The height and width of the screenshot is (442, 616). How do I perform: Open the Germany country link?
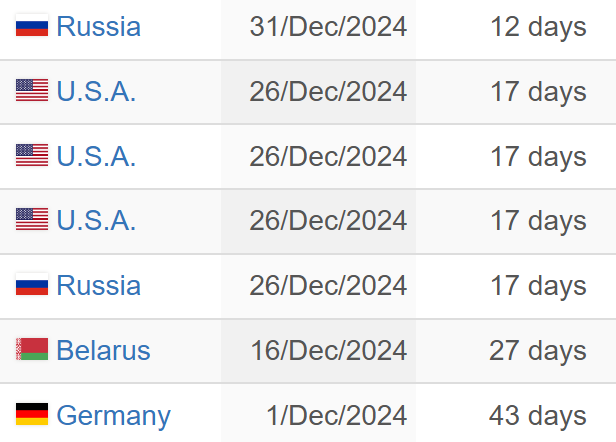pos(113,415)
